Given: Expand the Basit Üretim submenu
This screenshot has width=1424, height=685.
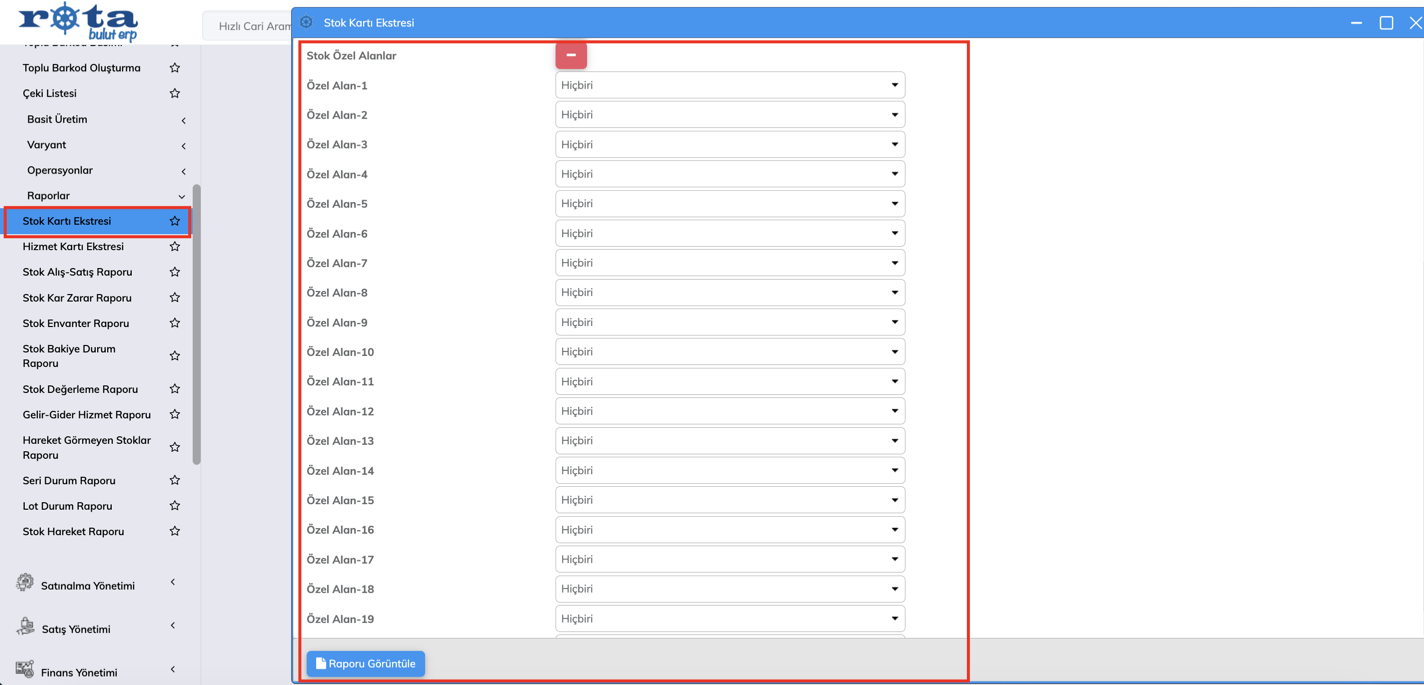Looking at the screenshot, I should coord(105,120).
